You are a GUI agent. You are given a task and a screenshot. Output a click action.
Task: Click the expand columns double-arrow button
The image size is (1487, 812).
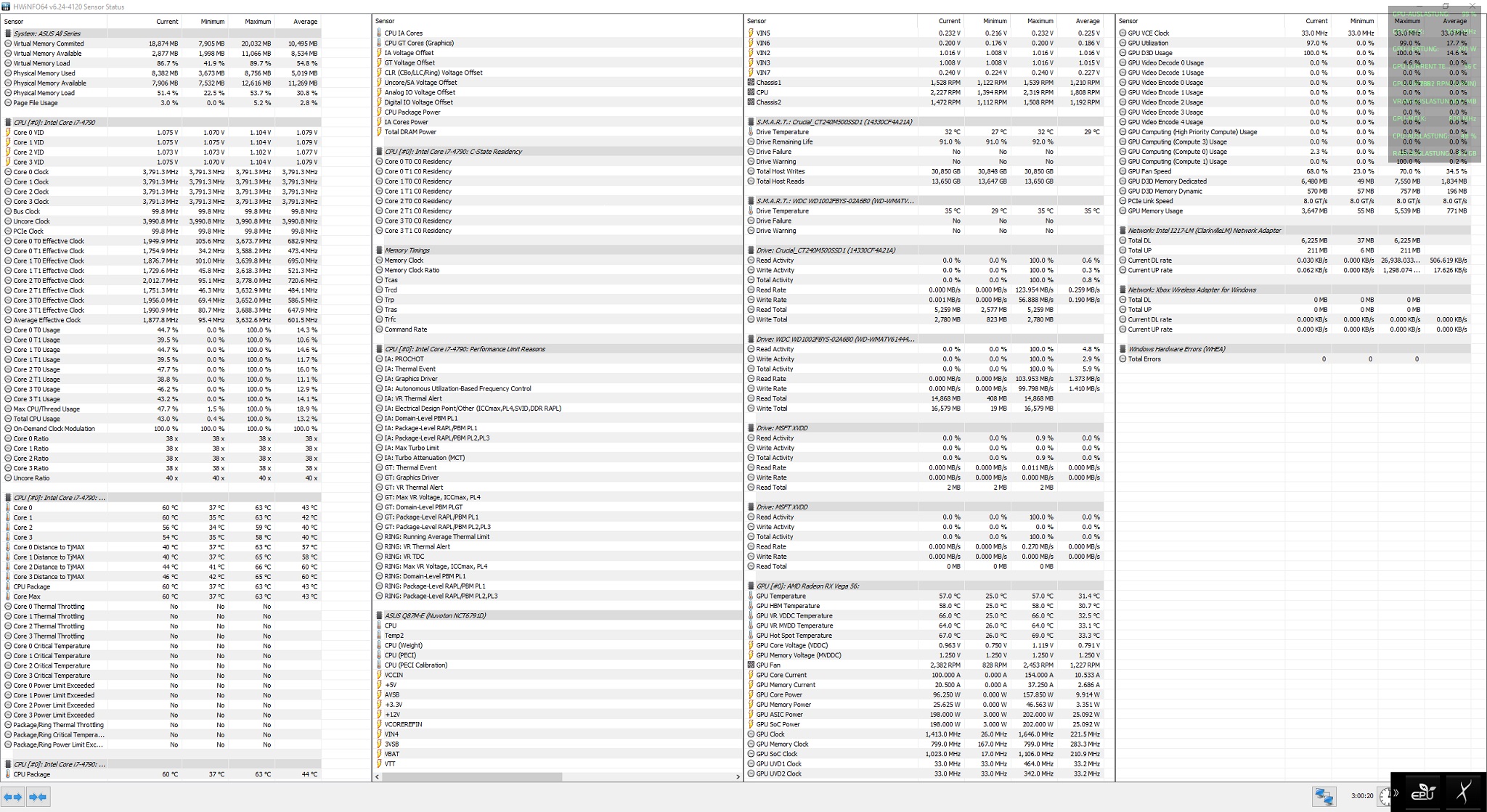coord(13,796)
